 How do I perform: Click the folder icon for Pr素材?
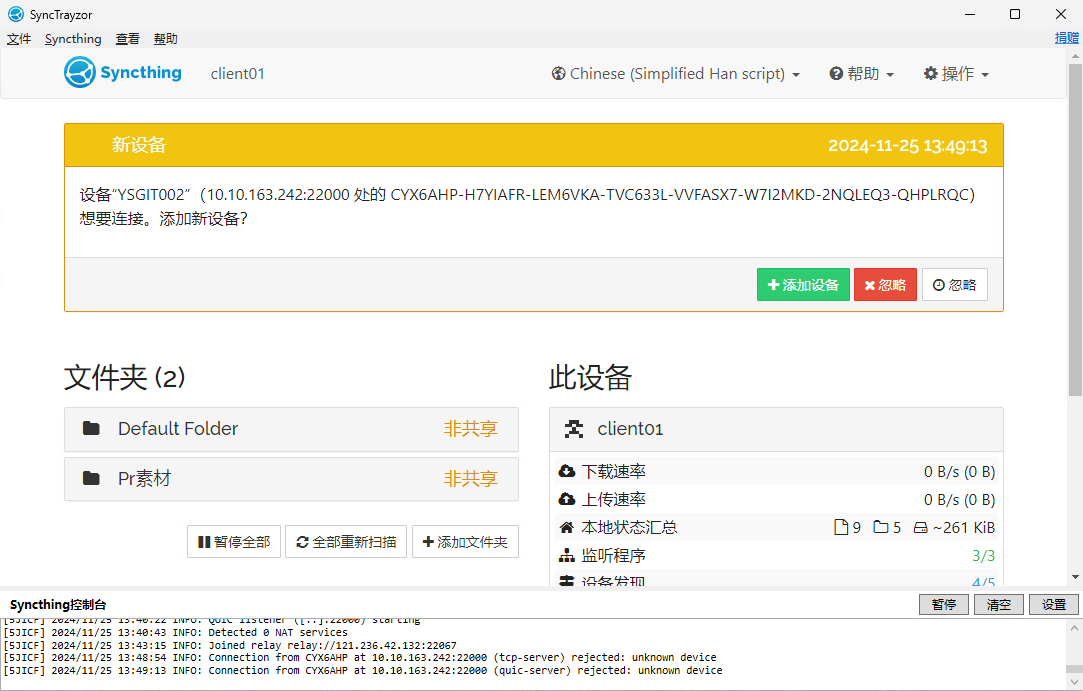tap(91, 478)
